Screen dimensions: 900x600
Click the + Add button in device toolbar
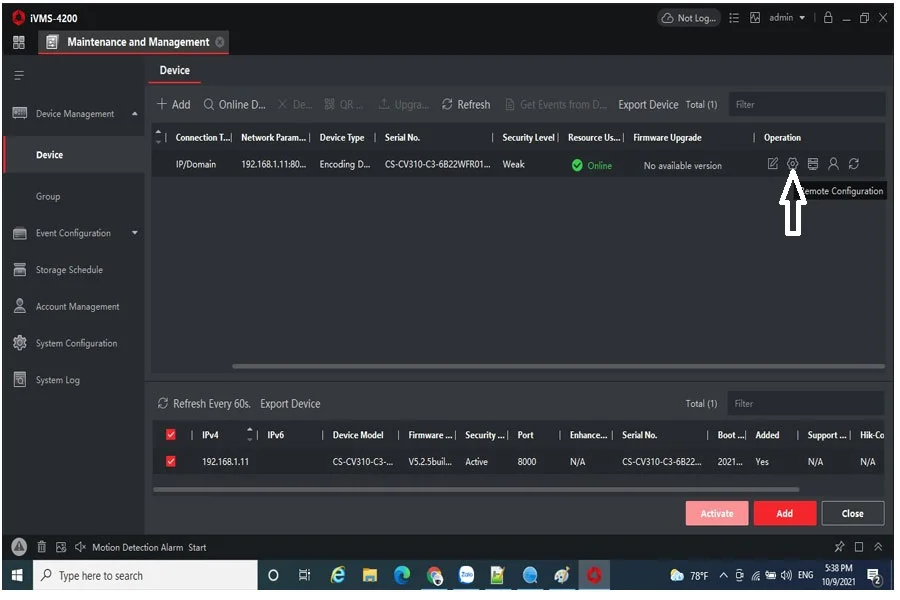pyautogui.click(x=173, y=104)
